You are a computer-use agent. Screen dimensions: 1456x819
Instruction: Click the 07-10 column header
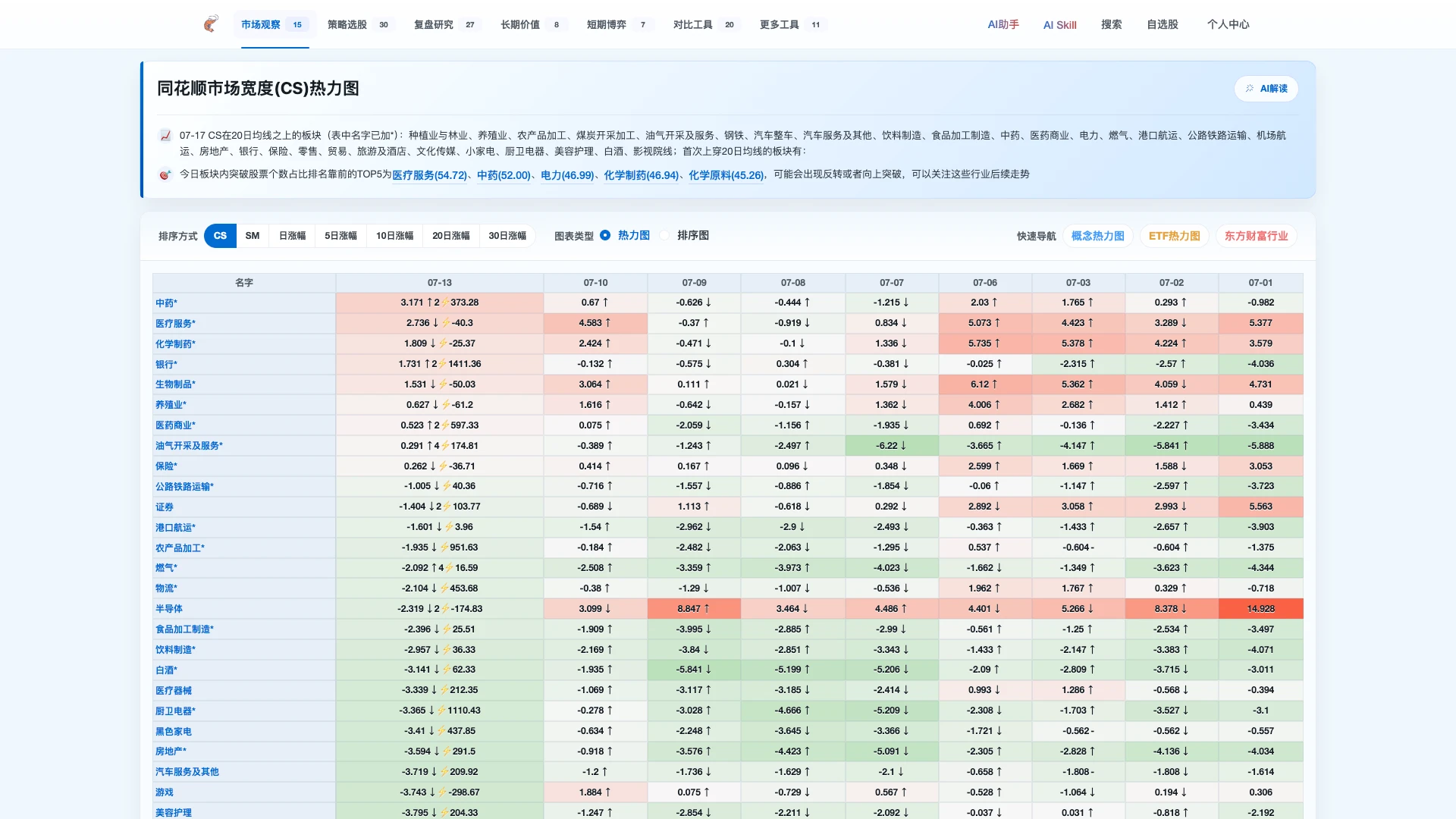point(596,283)
